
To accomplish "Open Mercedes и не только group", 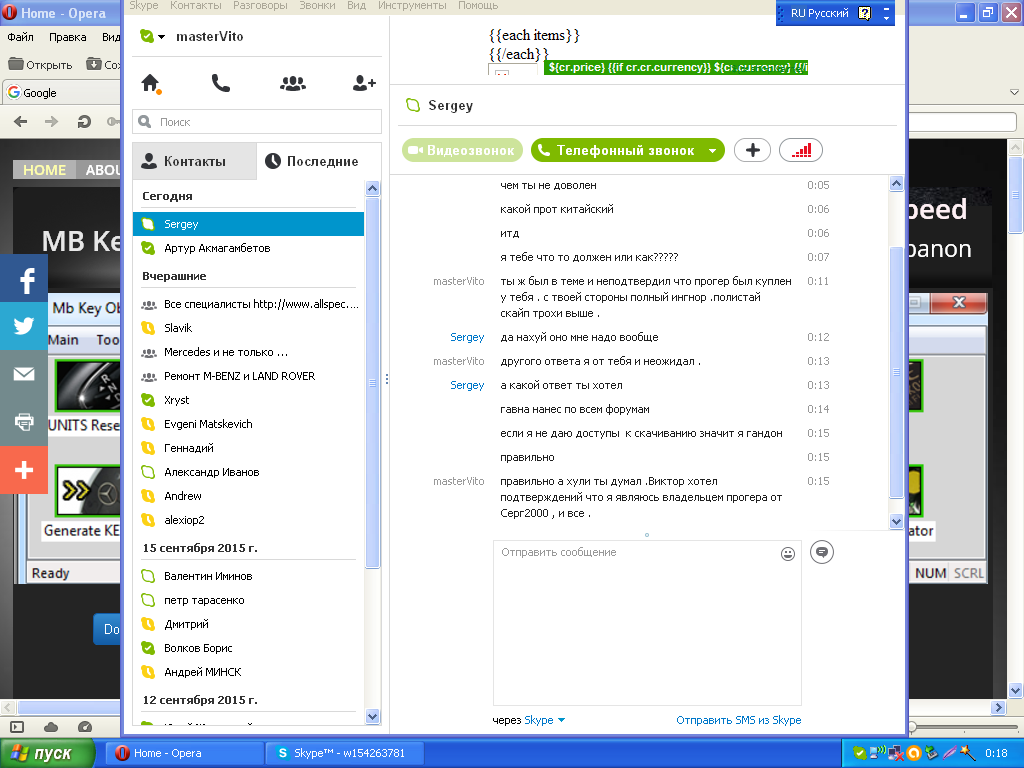I will (x=248, y=352).
